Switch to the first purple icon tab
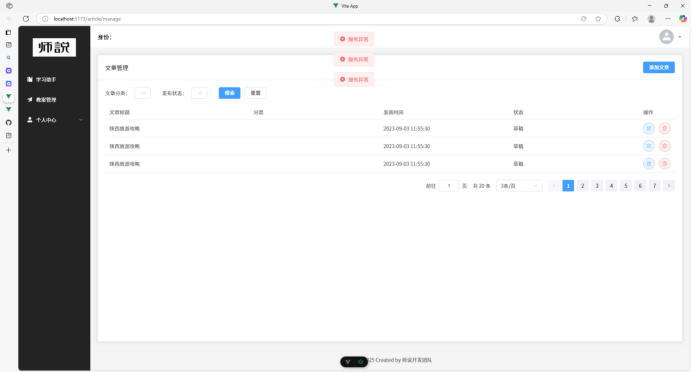Screen dimensions: 692x372 pos(8,71)
